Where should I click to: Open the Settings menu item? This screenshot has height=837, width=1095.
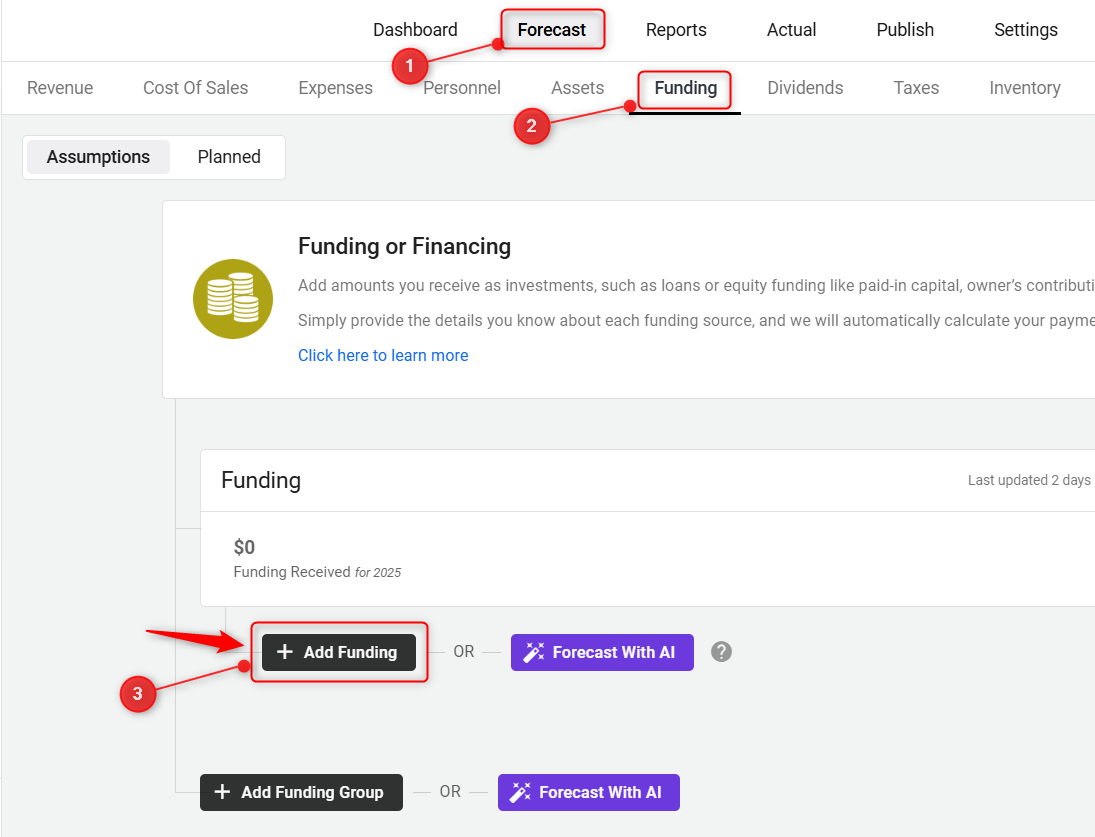(x=1025, y=30)
